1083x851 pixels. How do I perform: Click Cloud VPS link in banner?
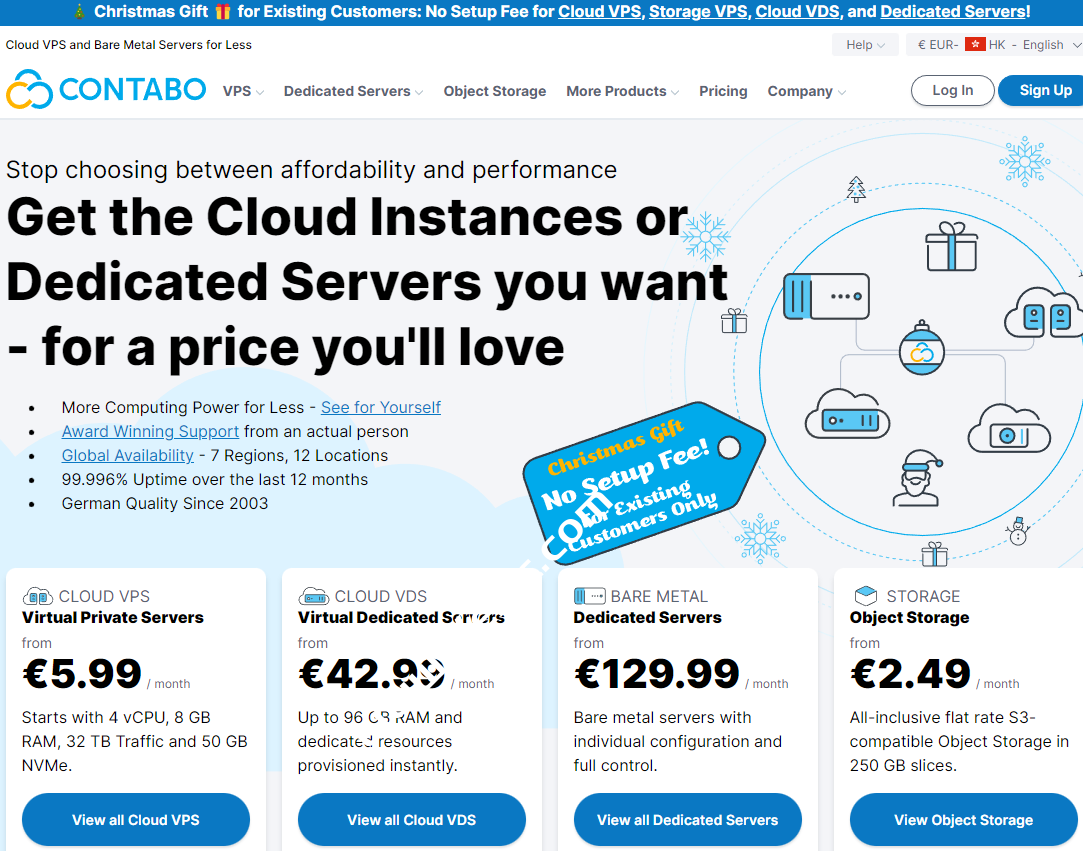tap(600, 12)
